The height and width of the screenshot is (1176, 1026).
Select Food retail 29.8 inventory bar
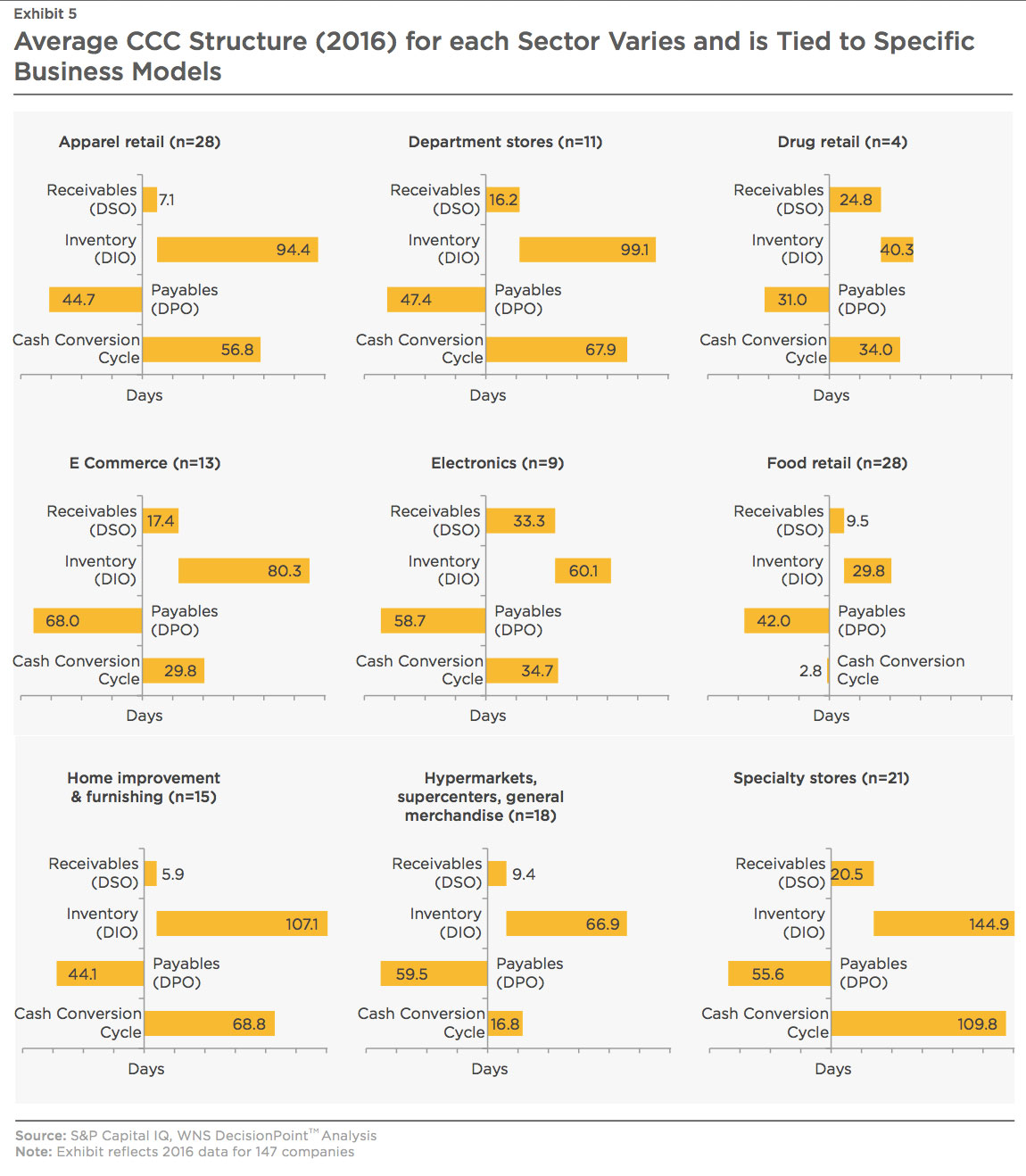click(x=868, y=571)
